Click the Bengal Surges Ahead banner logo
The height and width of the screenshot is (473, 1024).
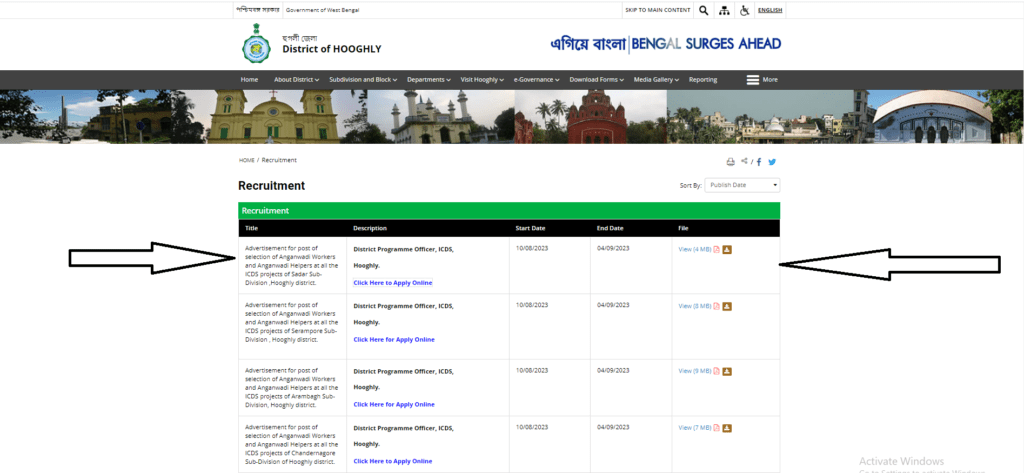click(x=665, y=44)
